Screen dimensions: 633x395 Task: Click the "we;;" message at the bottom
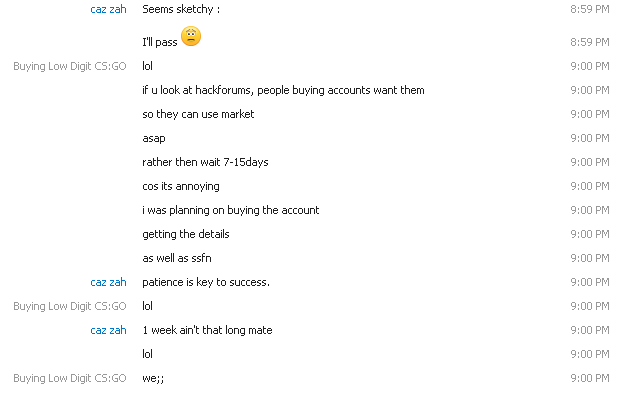pyautogui.click(x=153, y=378)
